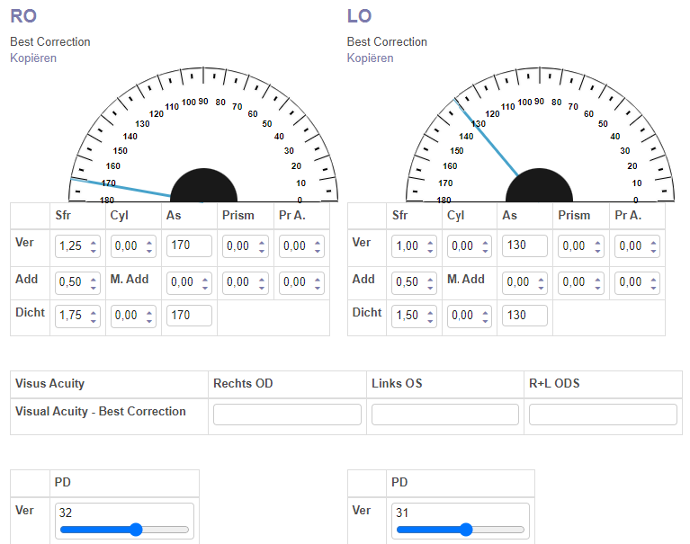Click R+L ODS visual acuity field
The width and height of the screenshot is (690, 544).
[603, 415]
